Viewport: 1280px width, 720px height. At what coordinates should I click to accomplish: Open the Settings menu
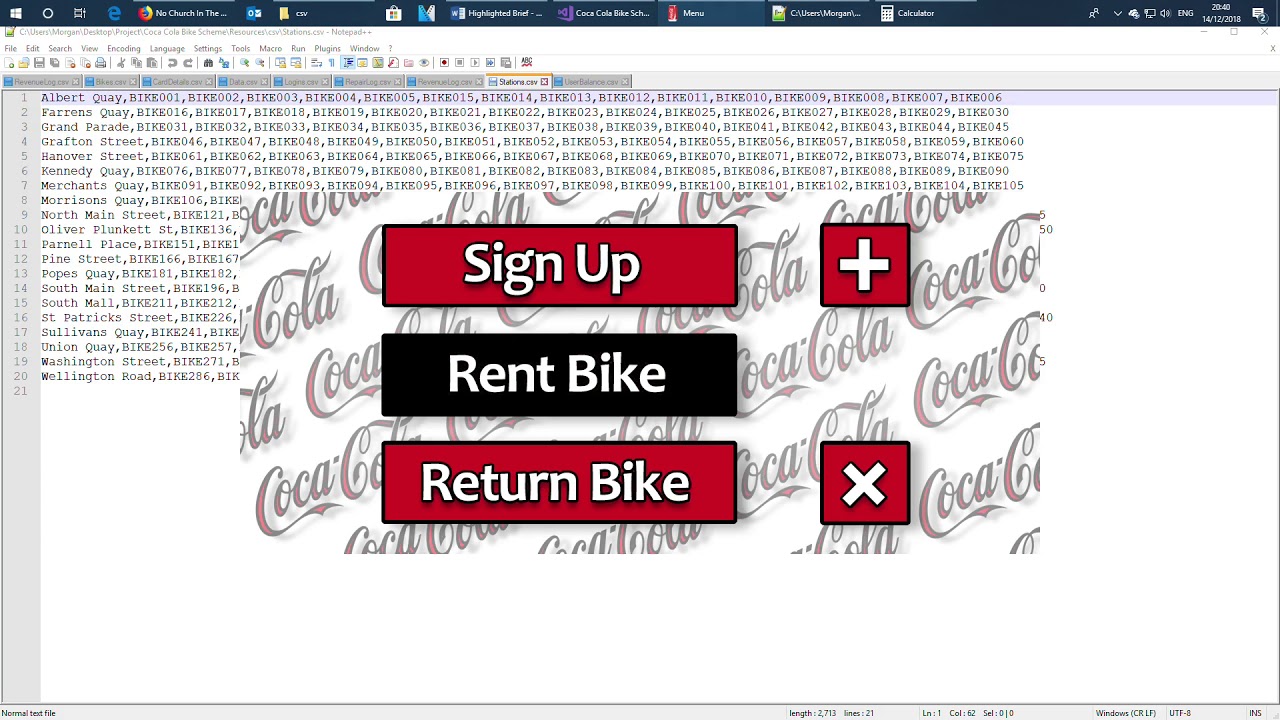[208, 48]
